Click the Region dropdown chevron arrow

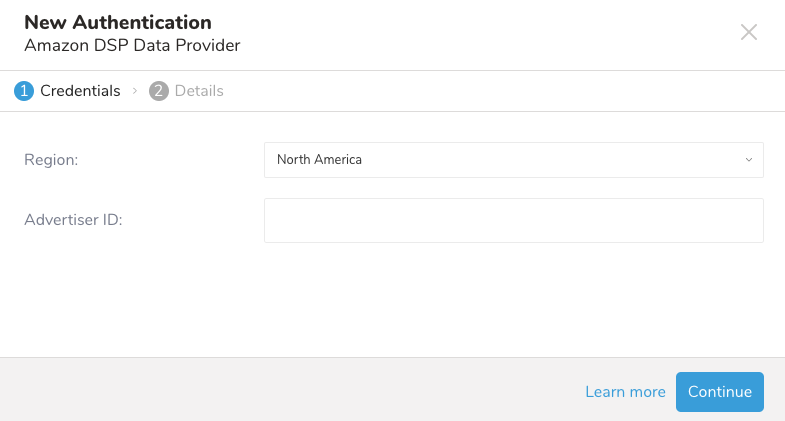(x=748, y=160)
